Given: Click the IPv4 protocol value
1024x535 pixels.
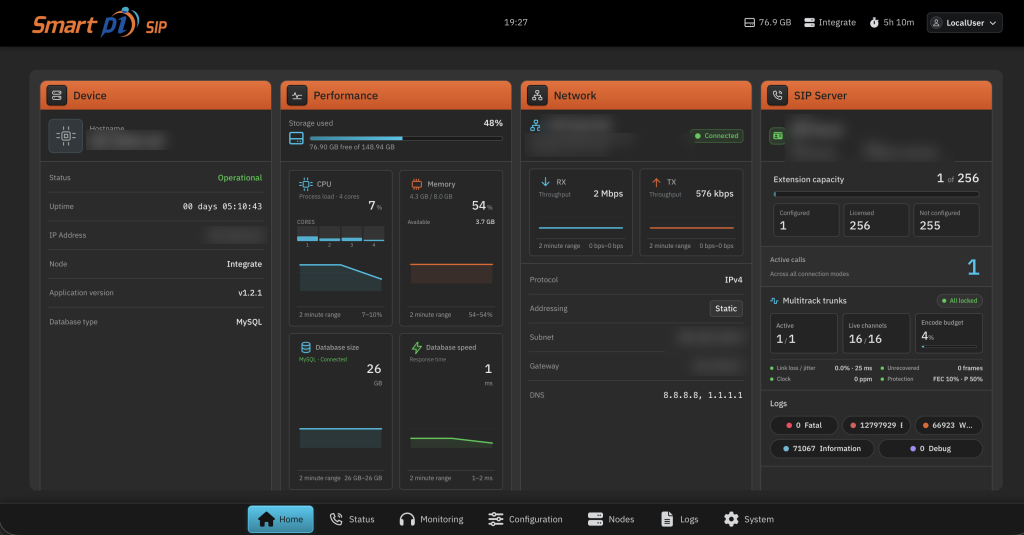Looking at the screenshot, I should click(x=733, y=280).
